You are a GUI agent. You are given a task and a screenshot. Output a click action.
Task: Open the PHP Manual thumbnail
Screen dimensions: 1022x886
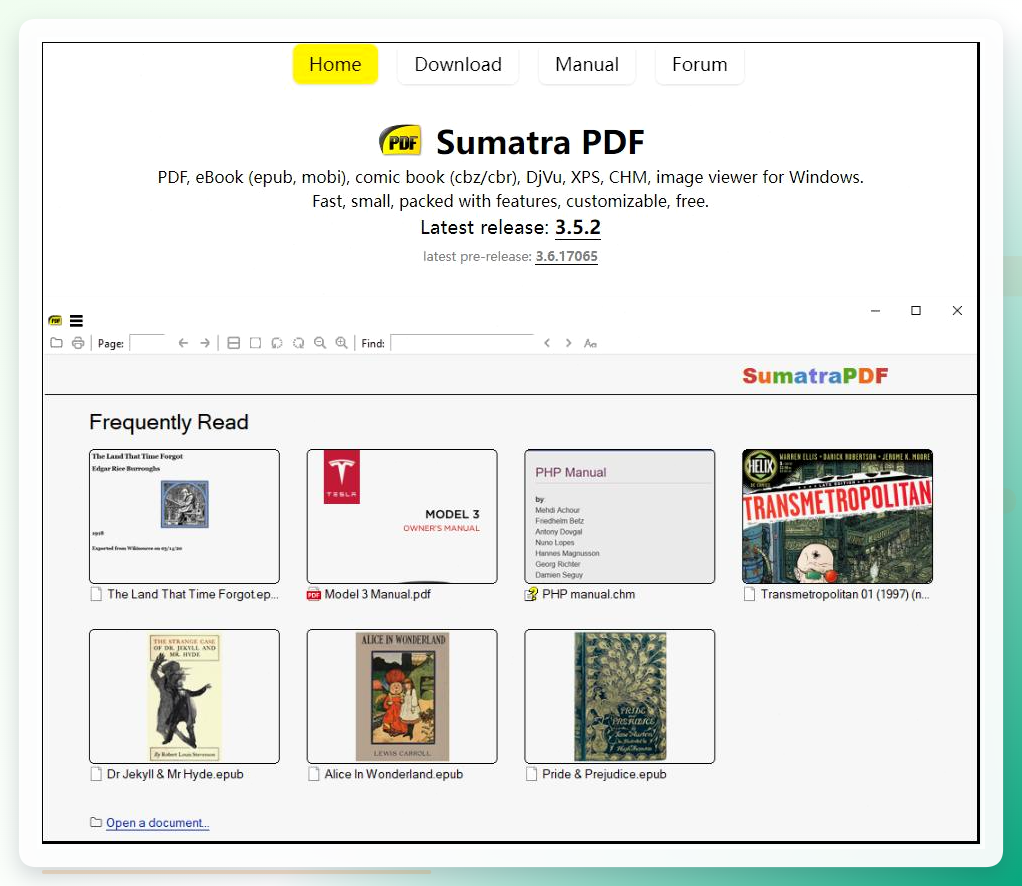pos(620,516)
